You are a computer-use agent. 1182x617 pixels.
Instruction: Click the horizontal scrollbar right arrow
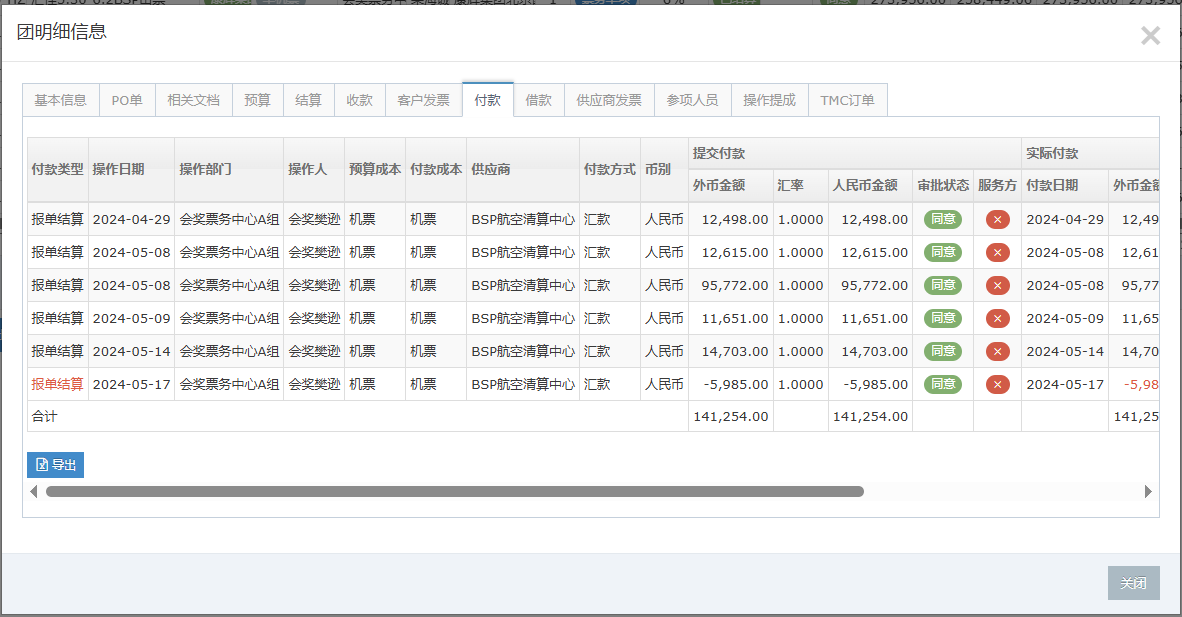click(1148, 492)
